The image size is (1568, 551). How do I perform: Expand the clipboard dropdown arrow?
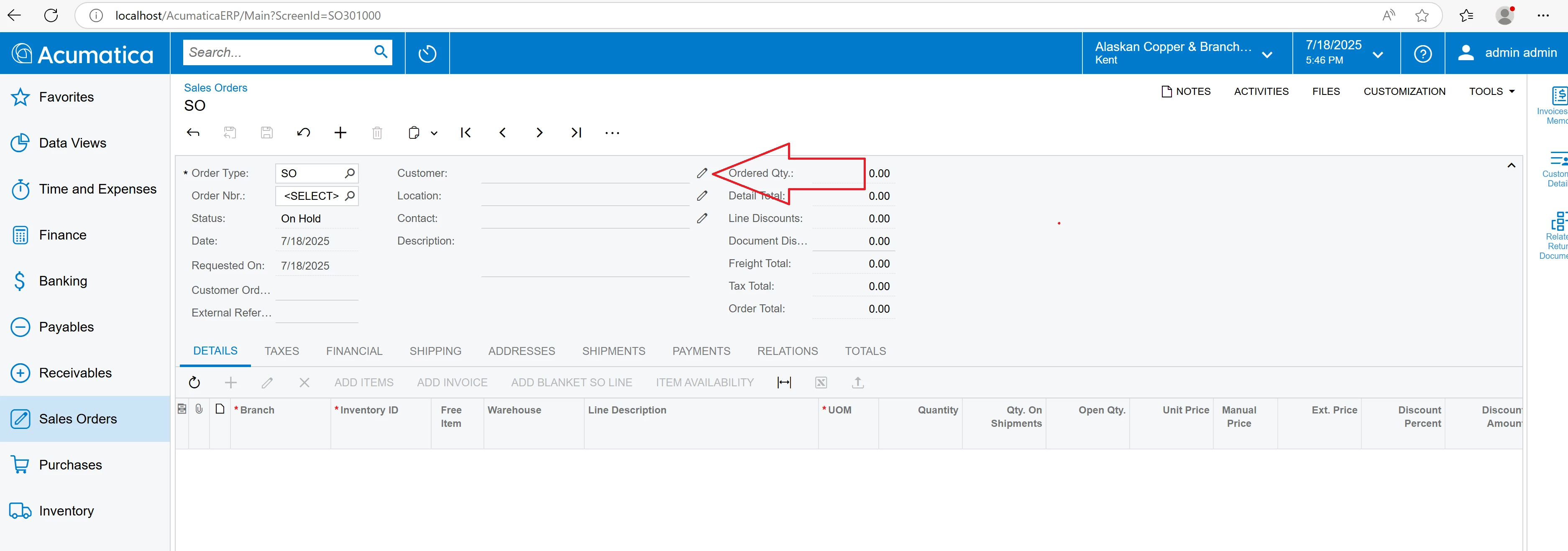point(434,133)
